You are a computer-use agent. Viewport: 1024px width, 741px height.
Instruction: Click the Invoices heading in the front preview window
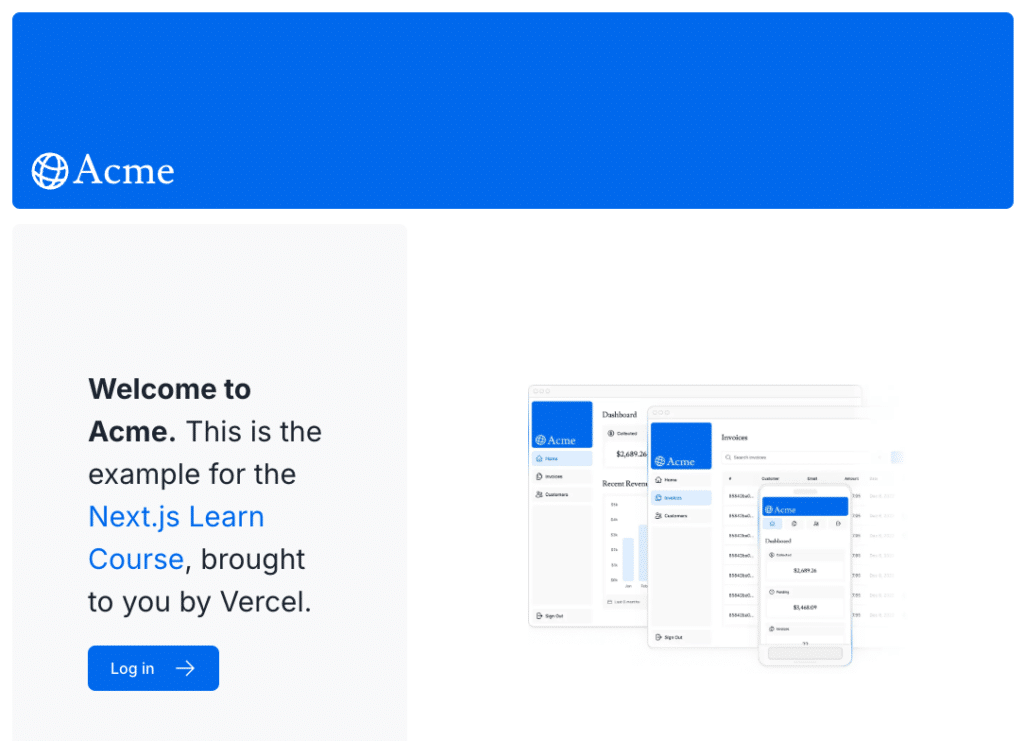[x=735, y=437]
